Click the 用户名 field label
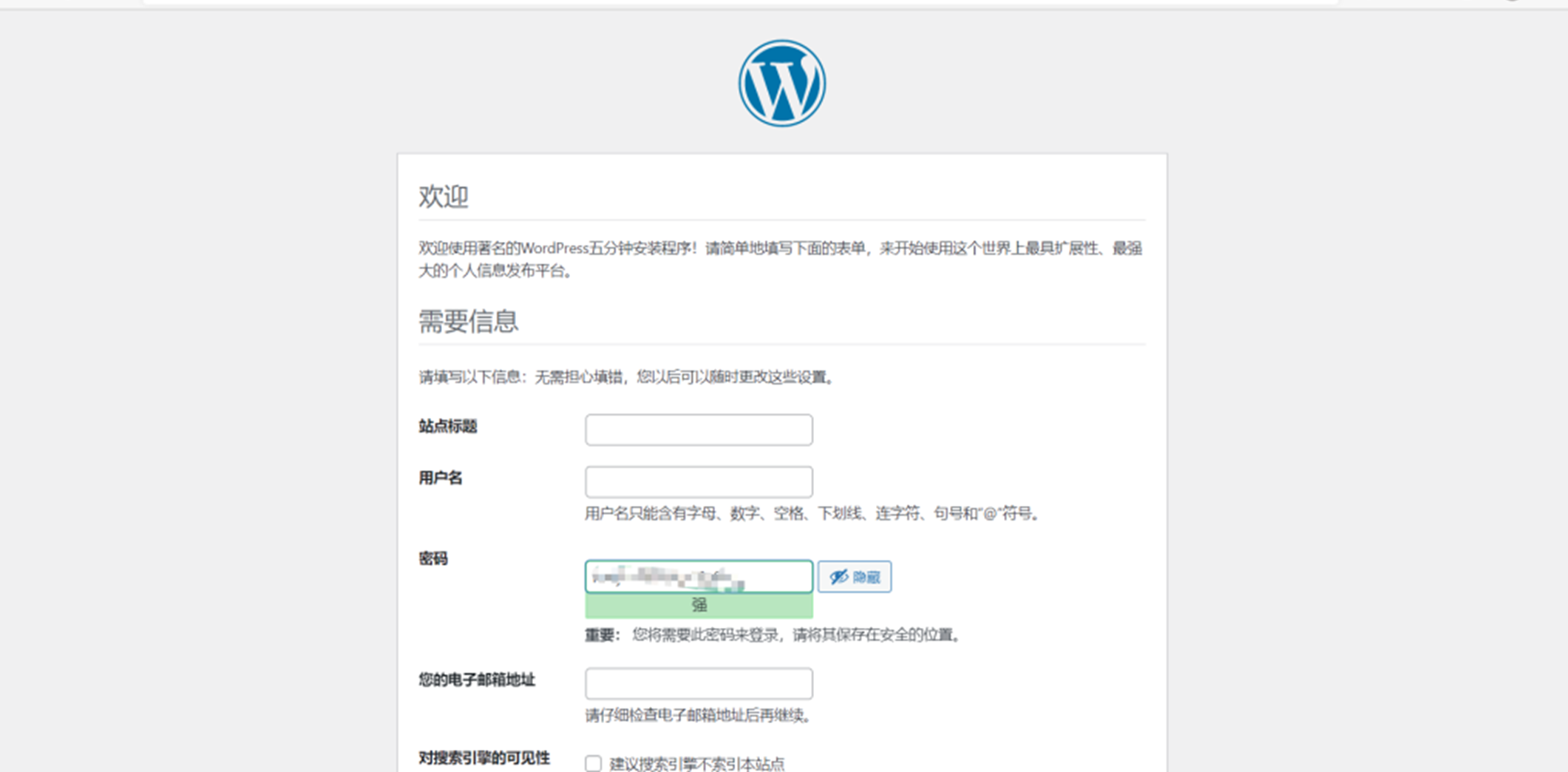The image size is (1568, 772). (441, 478)
